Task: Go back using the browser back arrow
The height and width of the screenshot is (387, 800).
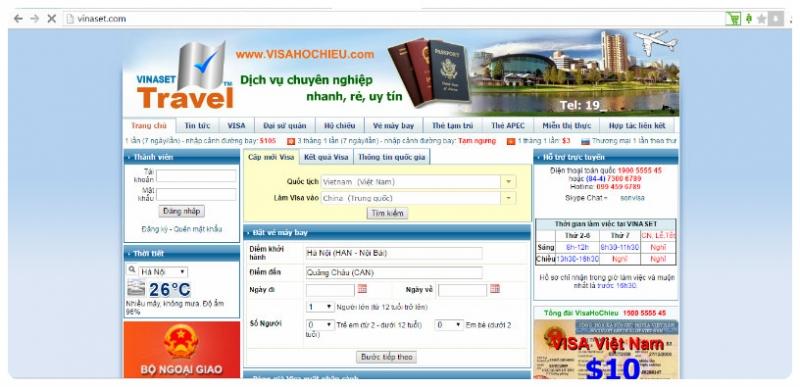Action: [18, 19]
